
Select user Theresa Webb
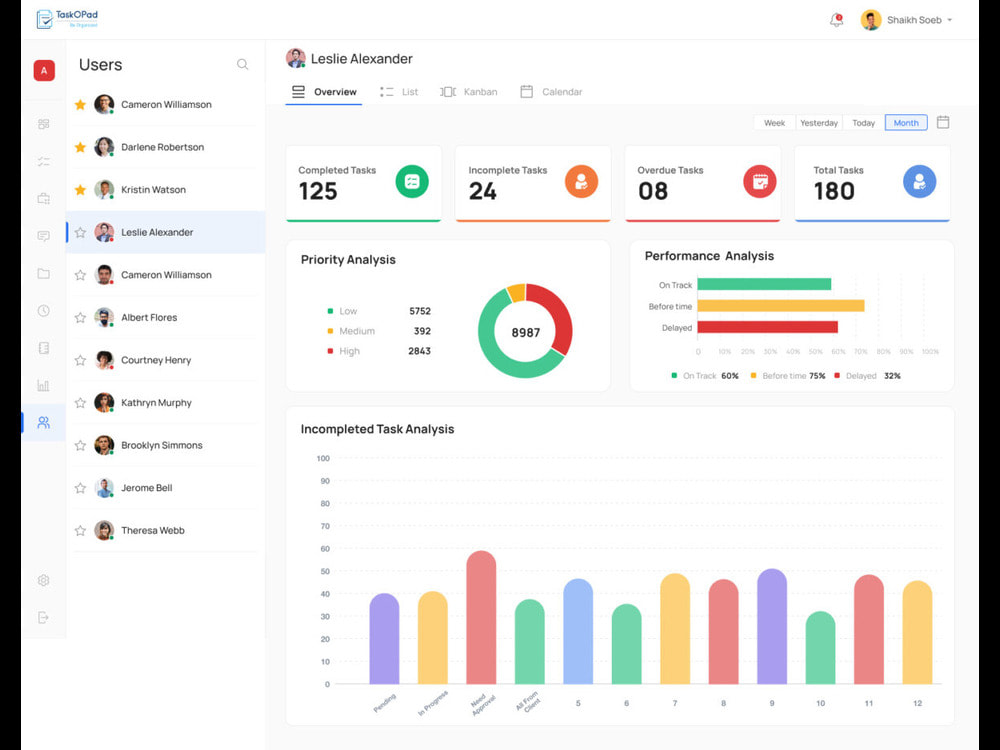165,531
